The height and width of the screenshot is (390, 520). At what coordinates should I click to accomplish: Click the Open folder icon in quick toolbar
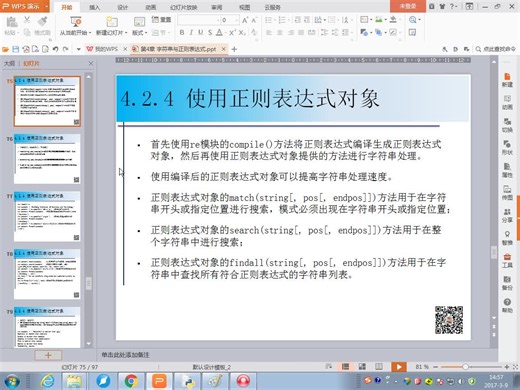point(5,49)
